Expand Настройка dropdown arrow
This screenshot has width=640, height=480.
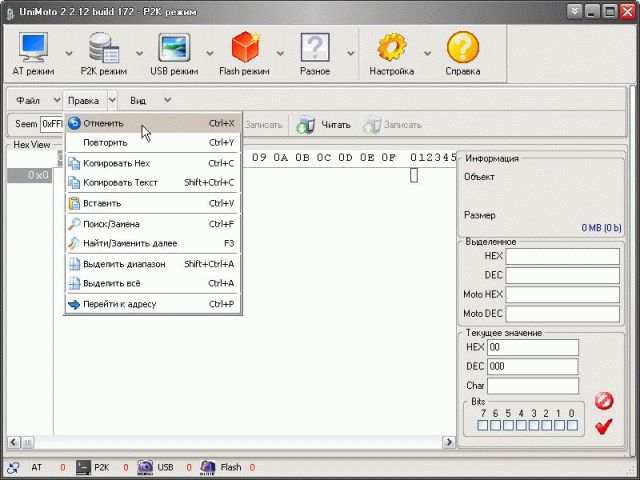[x=427, y=53]
